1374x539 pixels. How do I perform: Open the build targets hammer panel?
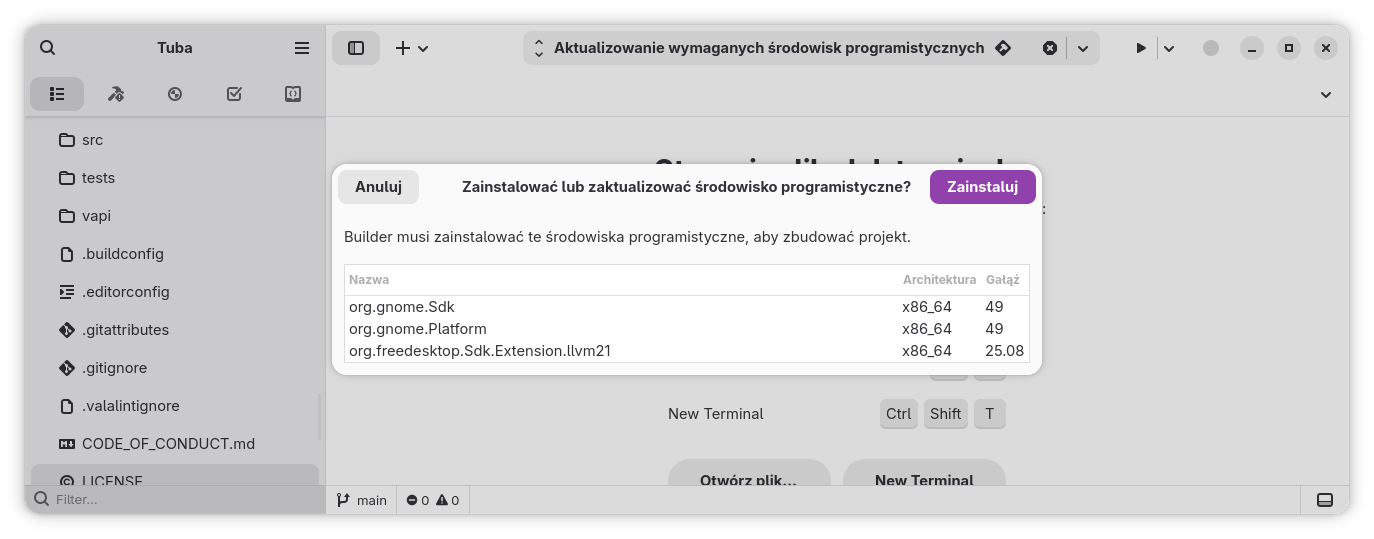(x=116, y=94)
